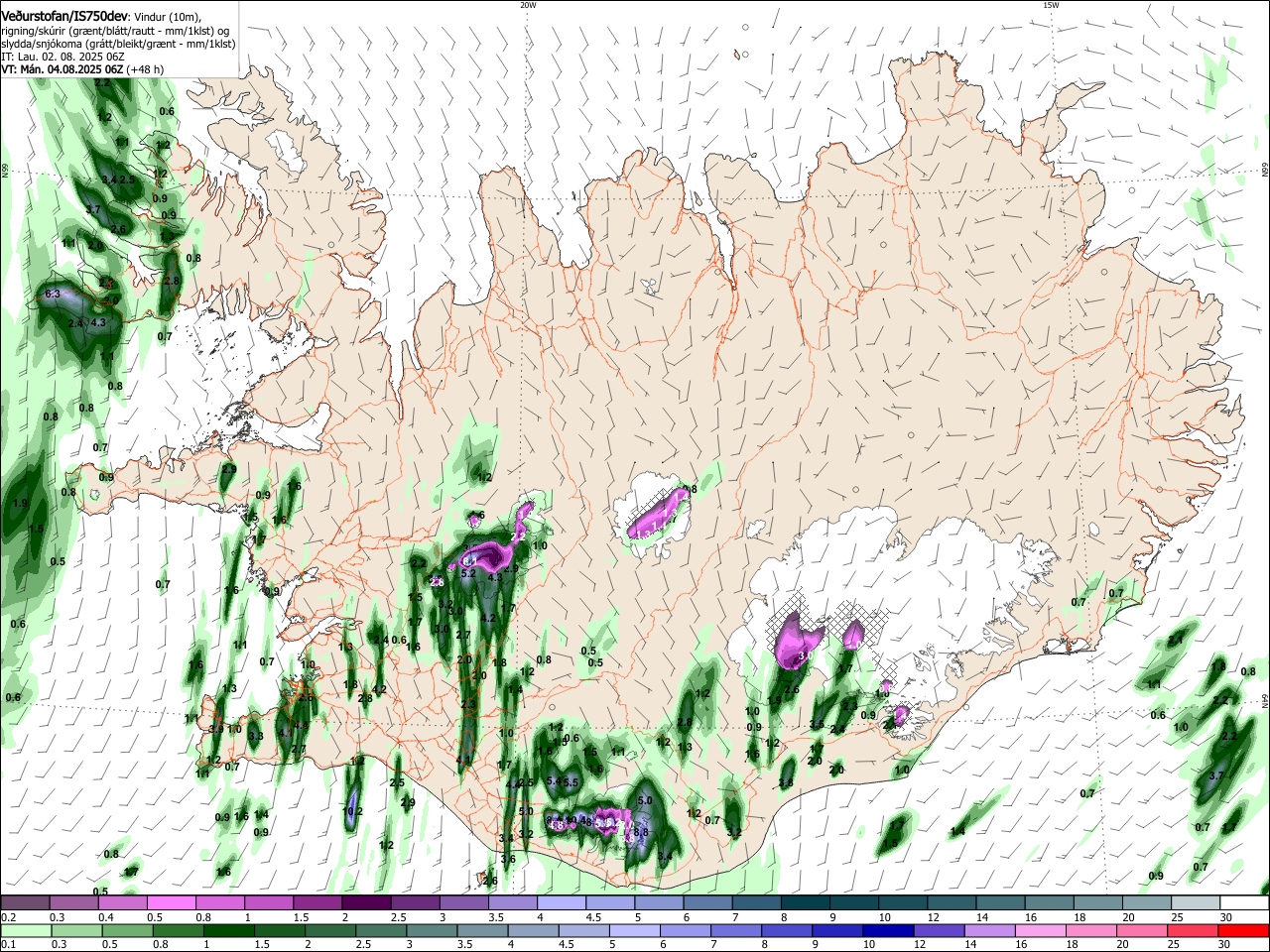The width and height of the screenshot is (1270, 952).
Task: Click the Veðurstofan/IS750dev map title
Action: (x=64, y=15)
